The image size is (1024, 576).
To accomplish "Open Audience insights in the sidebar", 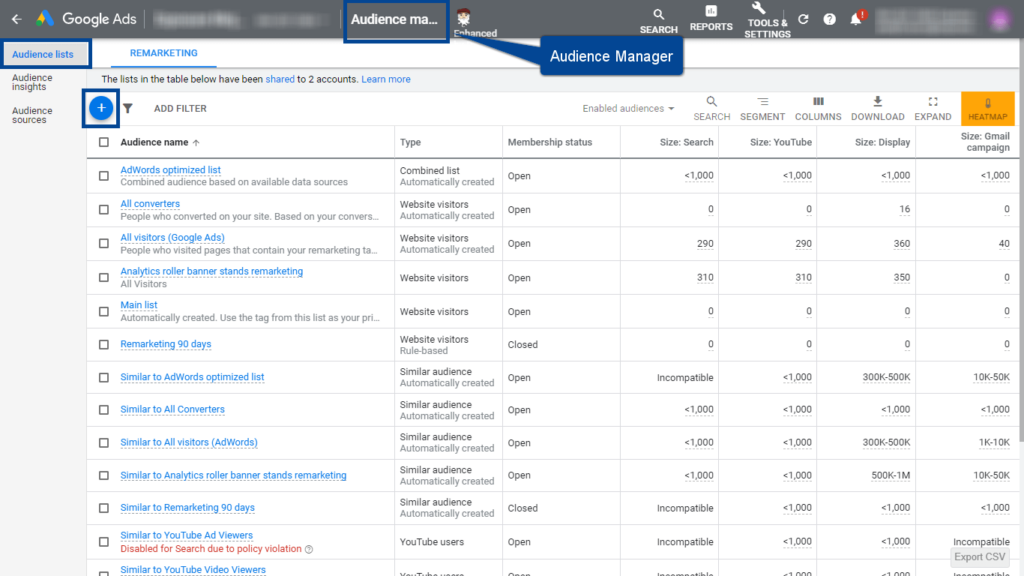I will [32, 82].
